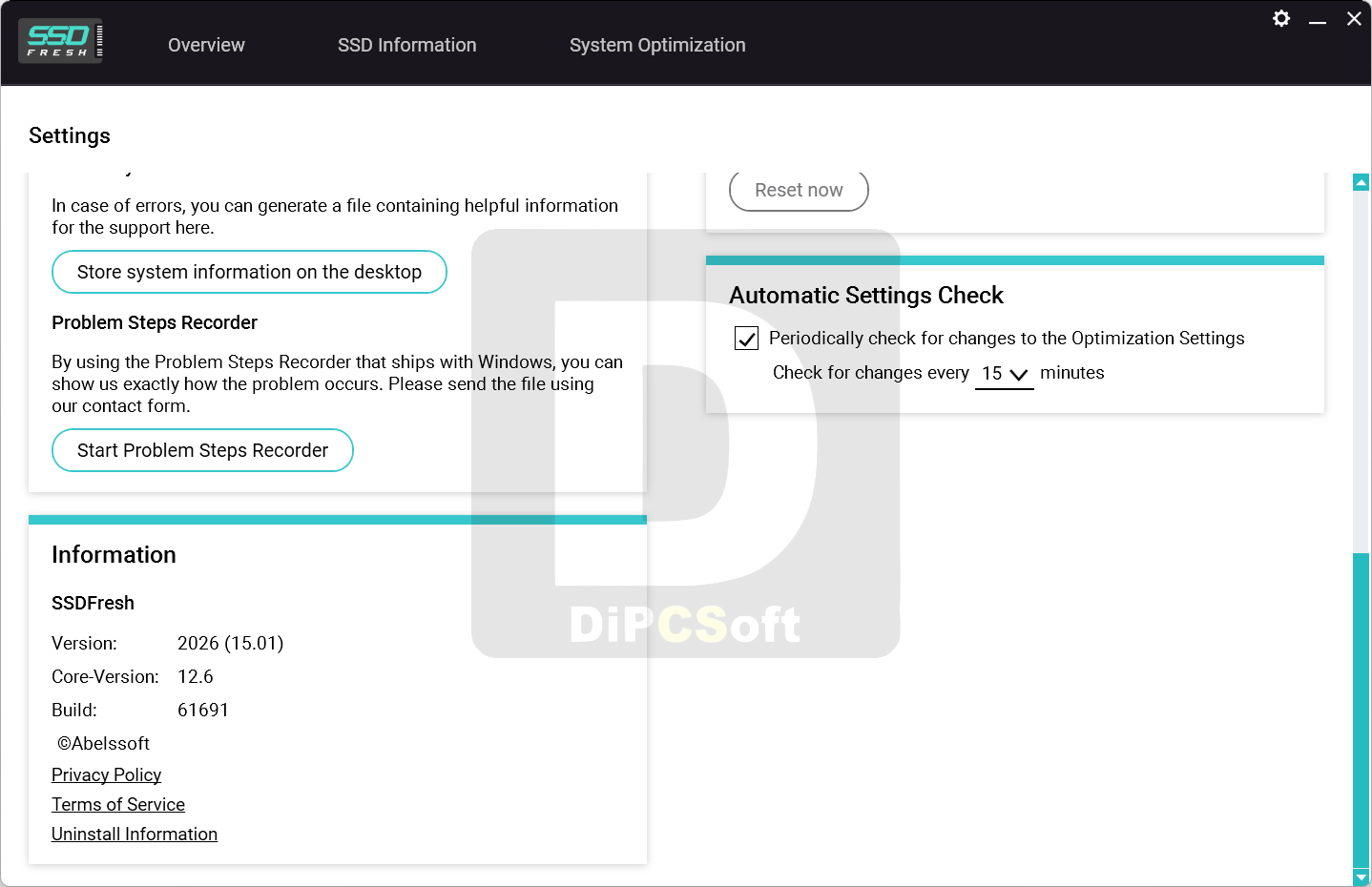This screenshot has width=1372, height=887.
Task: Open the Uninstall Information link
Action: 135,834
